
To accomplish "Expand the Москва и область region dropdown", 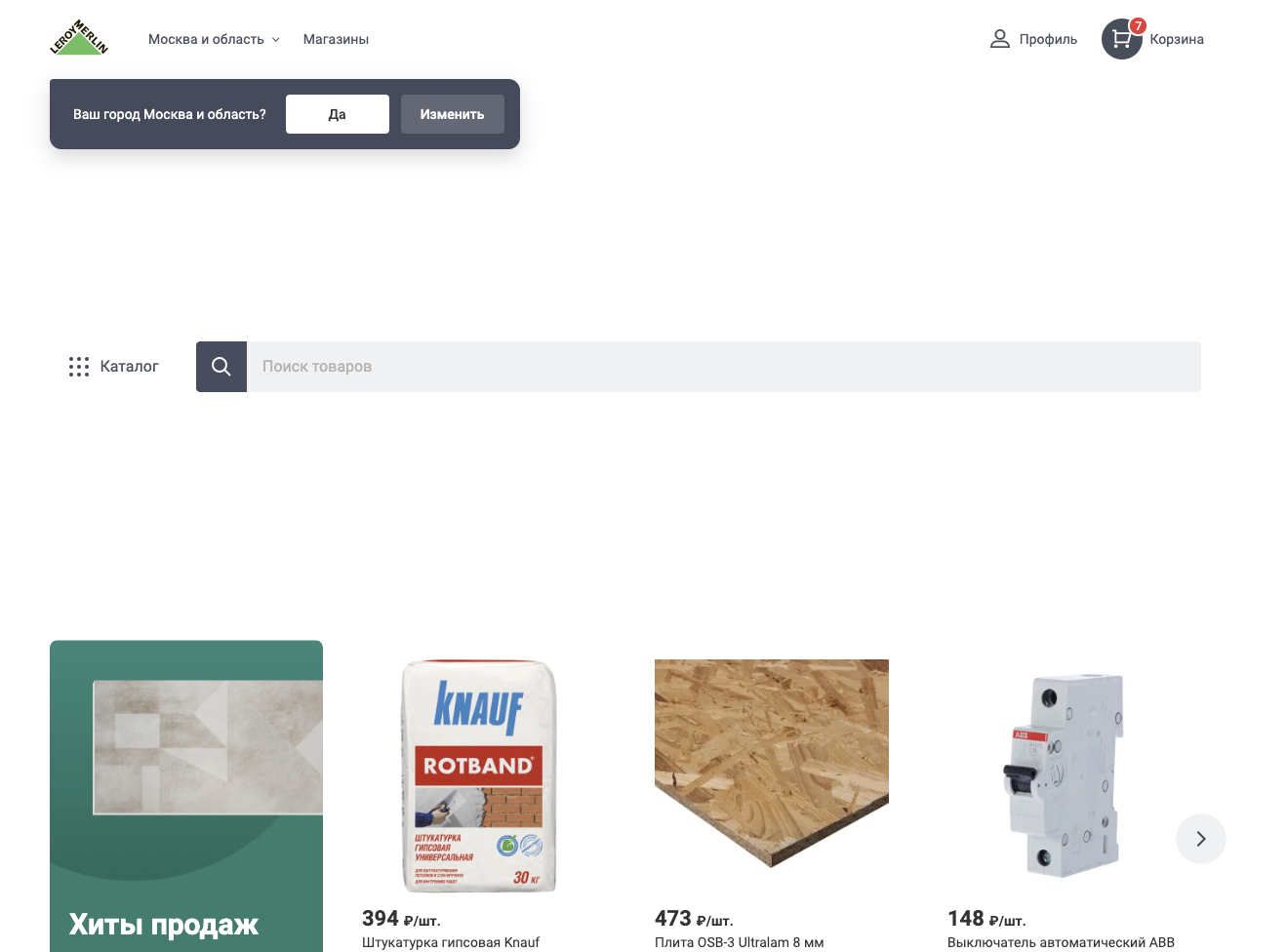I will 214,39.
